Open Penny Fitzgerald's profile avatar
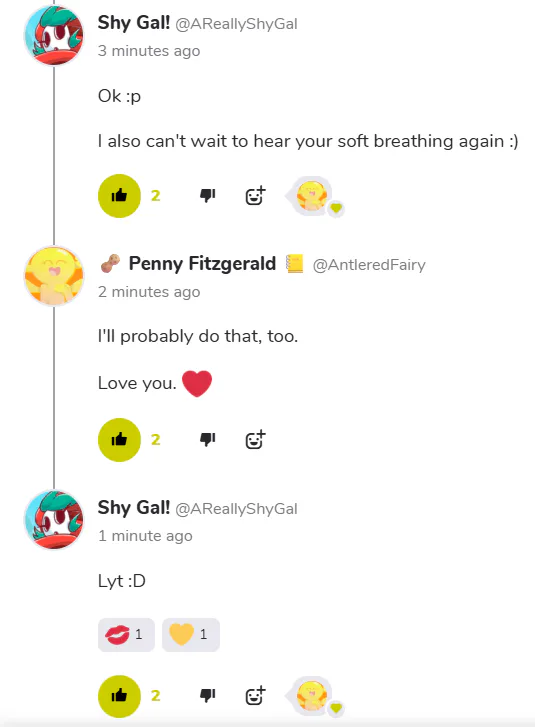 pos(54,276)
